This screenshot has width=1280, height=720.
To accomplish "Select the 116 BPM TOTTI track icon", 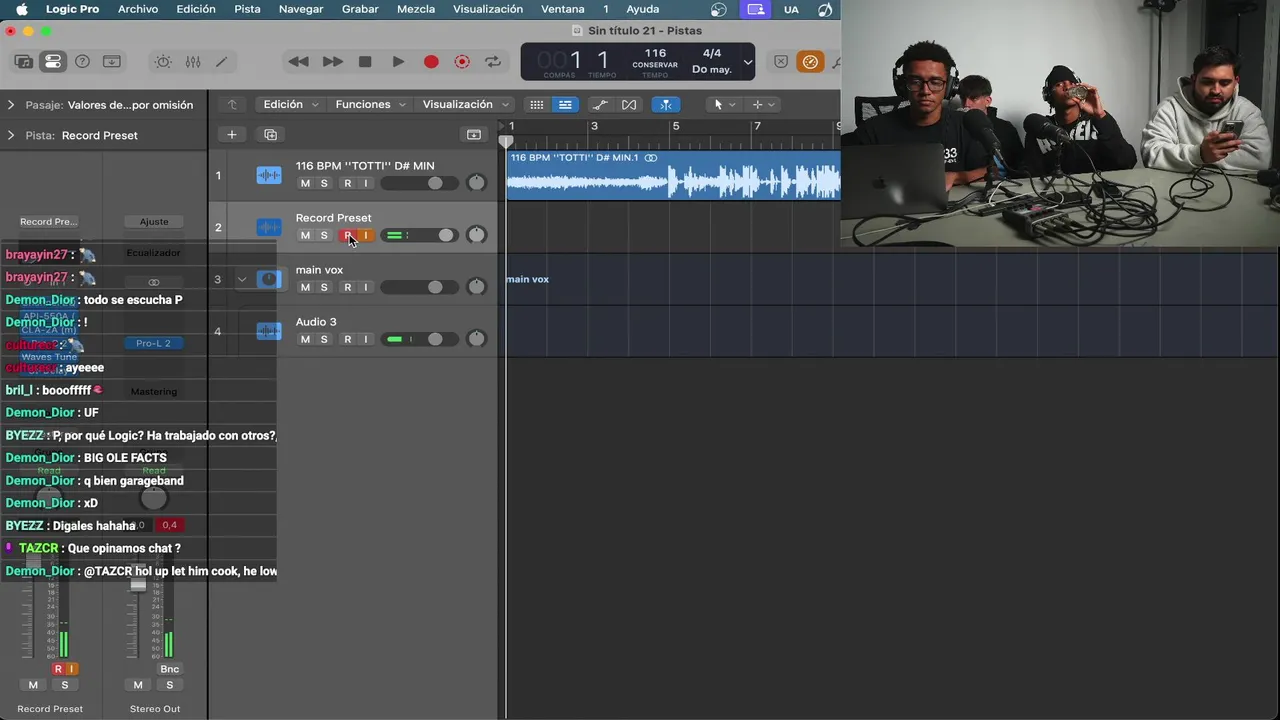I will [x=268, y=175].
